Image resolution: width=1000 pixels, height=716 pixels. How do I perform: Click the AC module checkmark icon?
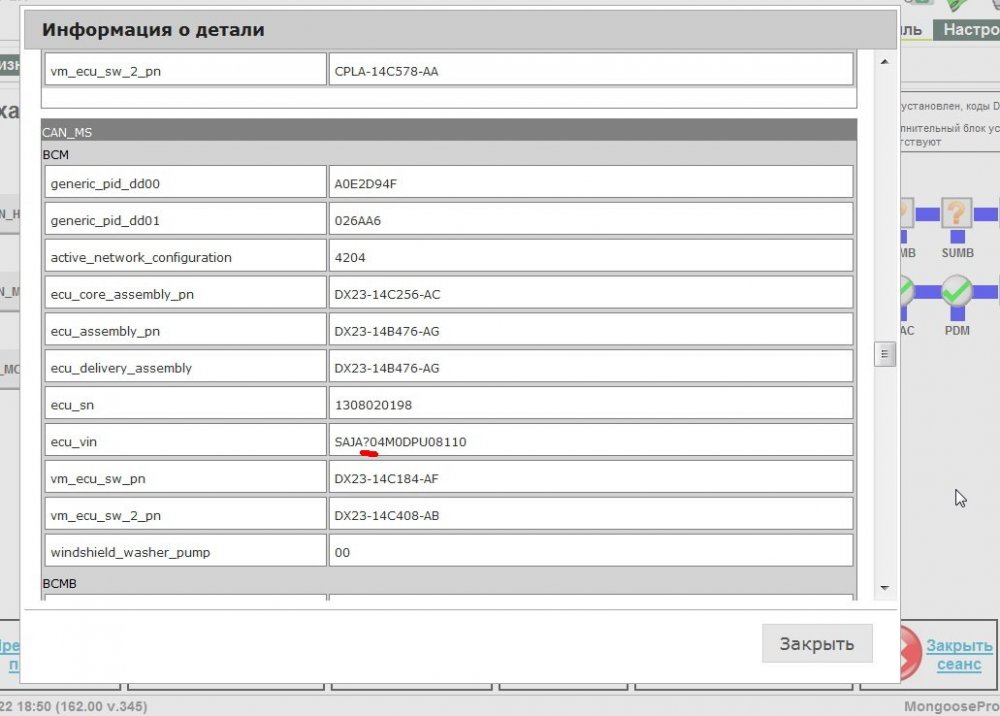(x=904, y=292)
